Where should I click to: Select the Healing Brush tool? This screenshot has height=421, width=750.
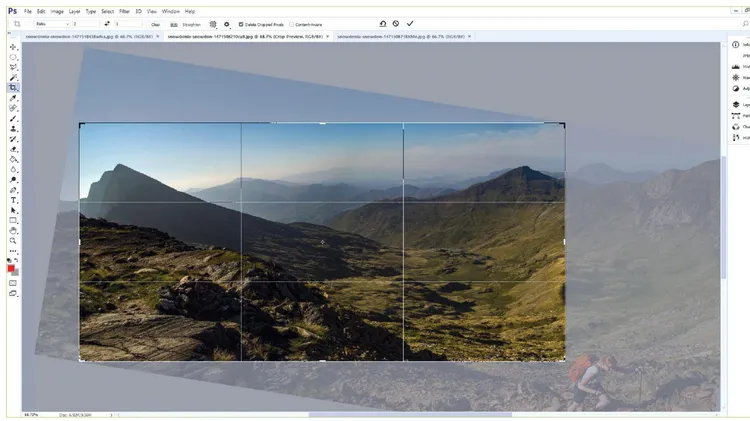(x=13, y=108)
